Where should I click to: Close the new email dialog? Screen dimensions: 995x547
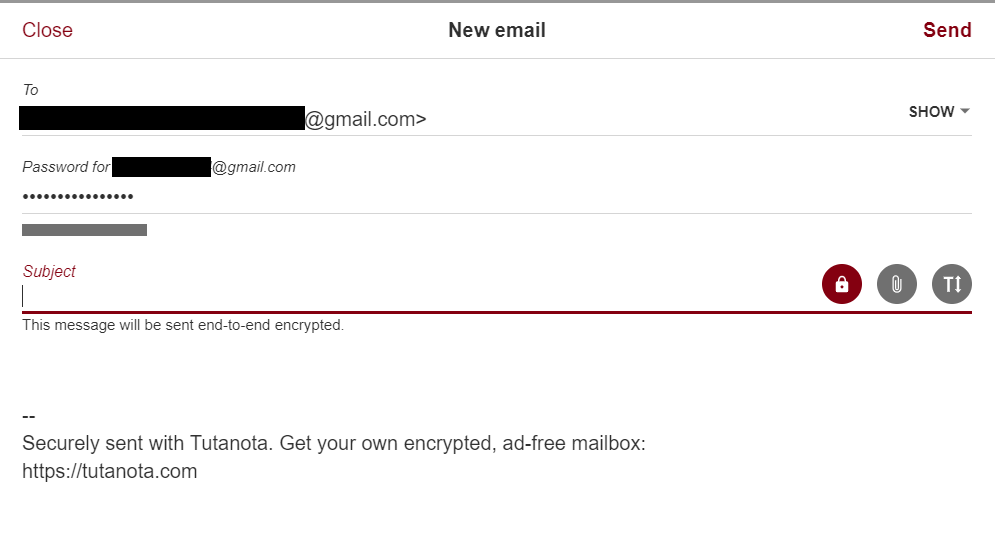click(48, 30)
